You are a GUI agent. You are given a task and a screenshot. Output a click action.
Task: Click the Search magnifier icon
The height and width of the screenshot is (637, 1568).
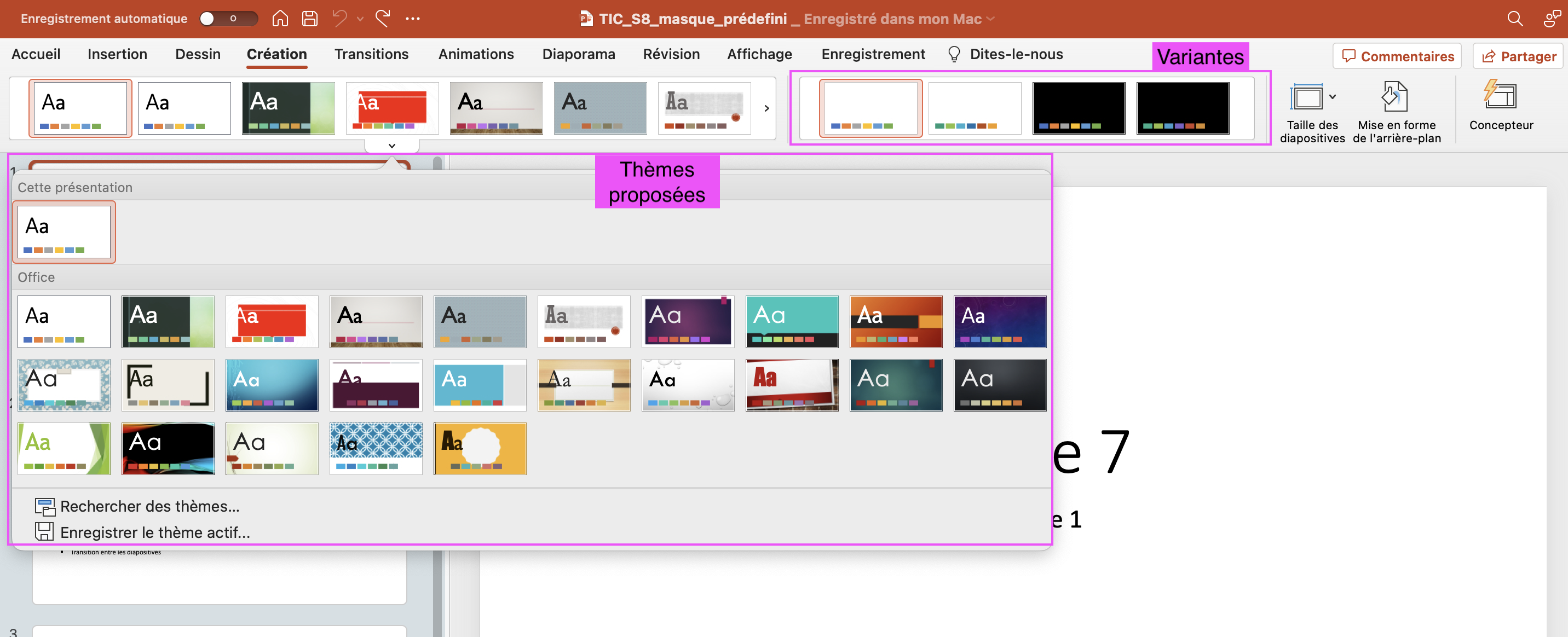1515,19
